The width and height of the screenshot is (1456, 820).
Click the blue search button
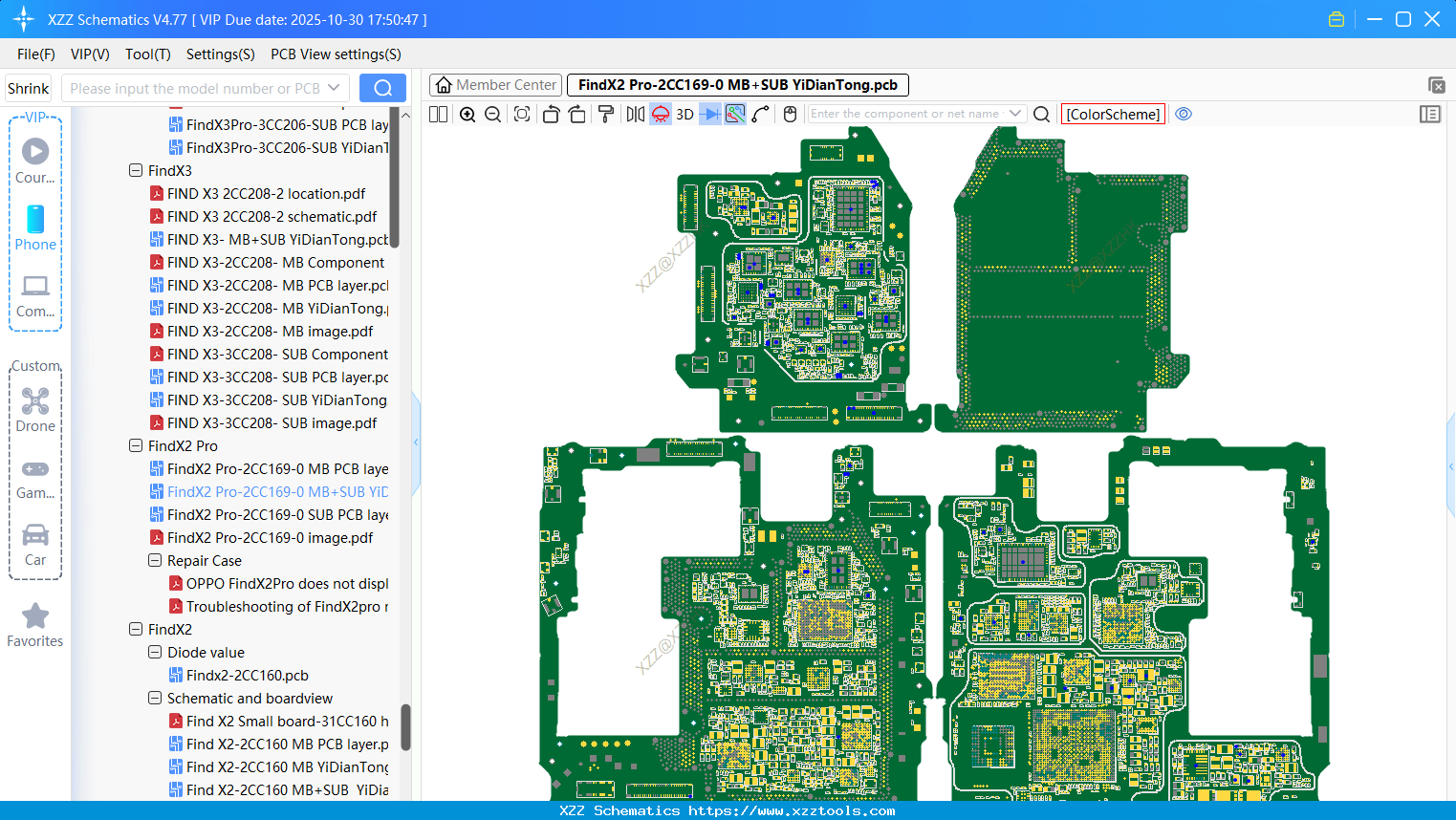382,89
